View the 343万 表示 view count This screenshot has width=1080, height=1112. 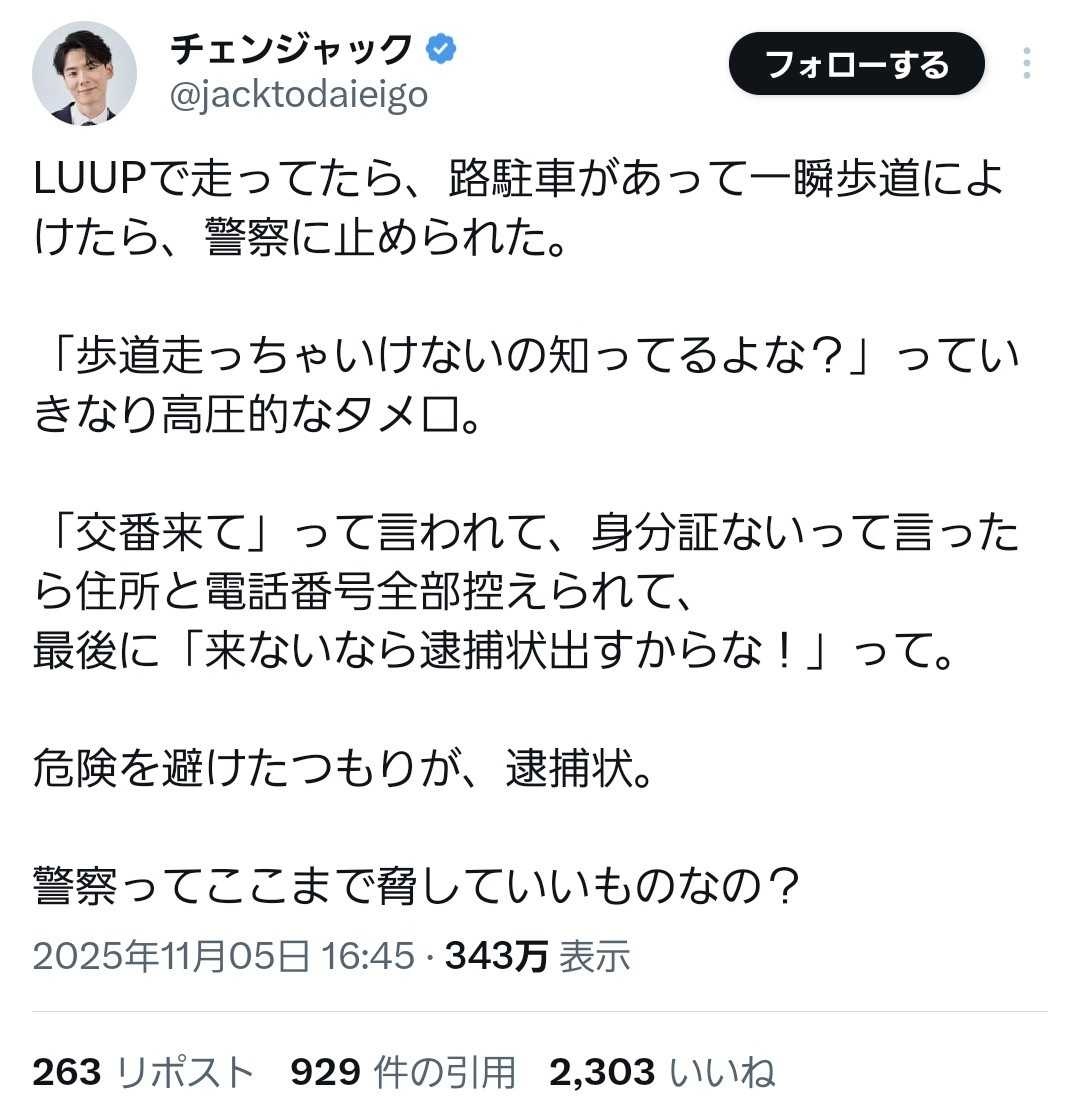coord(537,956)
